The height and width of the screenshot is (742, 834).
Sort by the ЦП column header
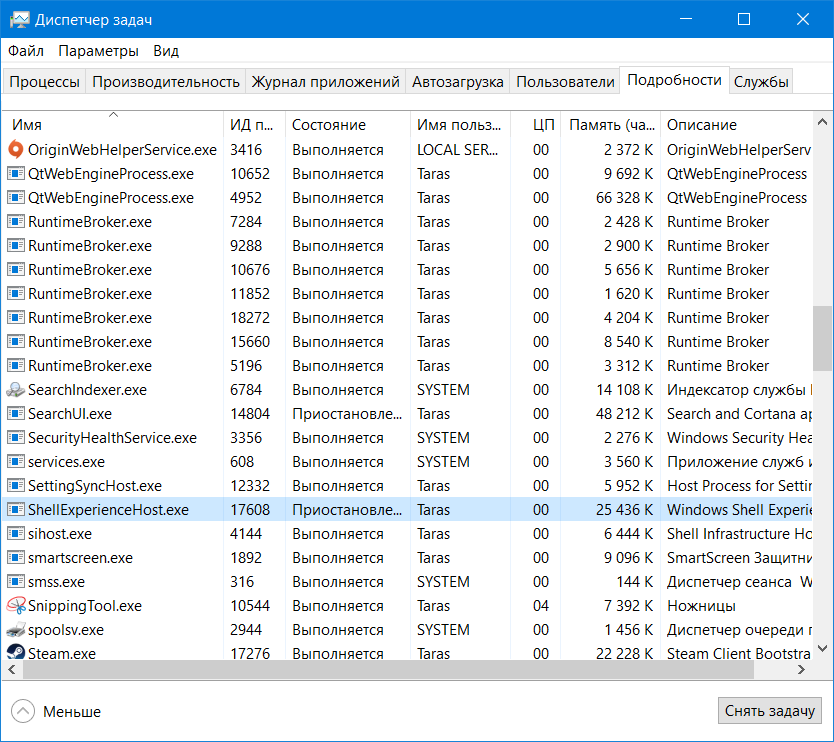(536, 124)
